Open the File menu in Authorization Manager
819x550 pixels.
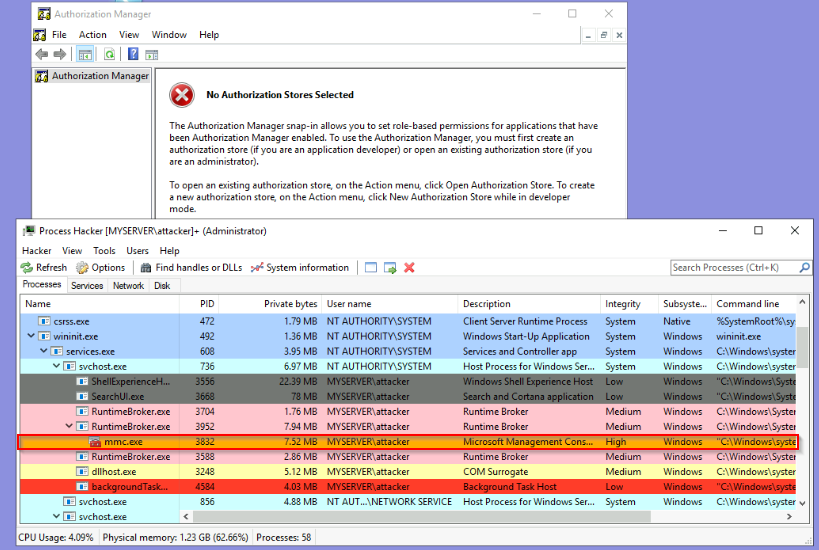(59, 34)
